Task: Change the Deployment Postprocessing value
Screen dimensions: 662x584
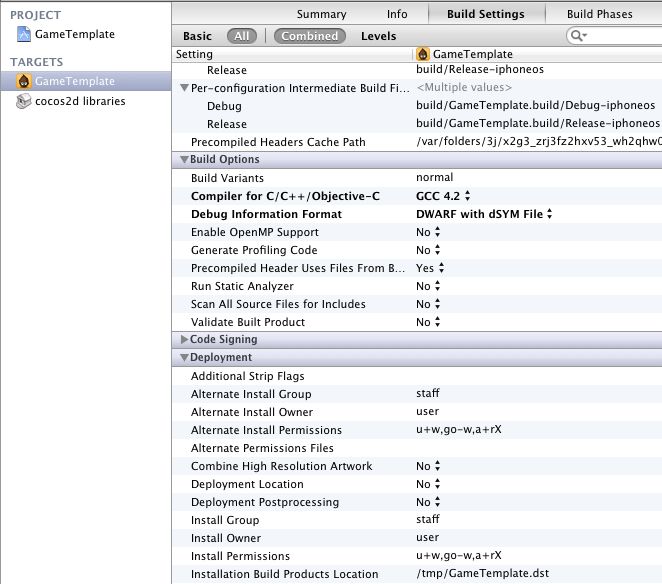Action: [x=428, y=502]
